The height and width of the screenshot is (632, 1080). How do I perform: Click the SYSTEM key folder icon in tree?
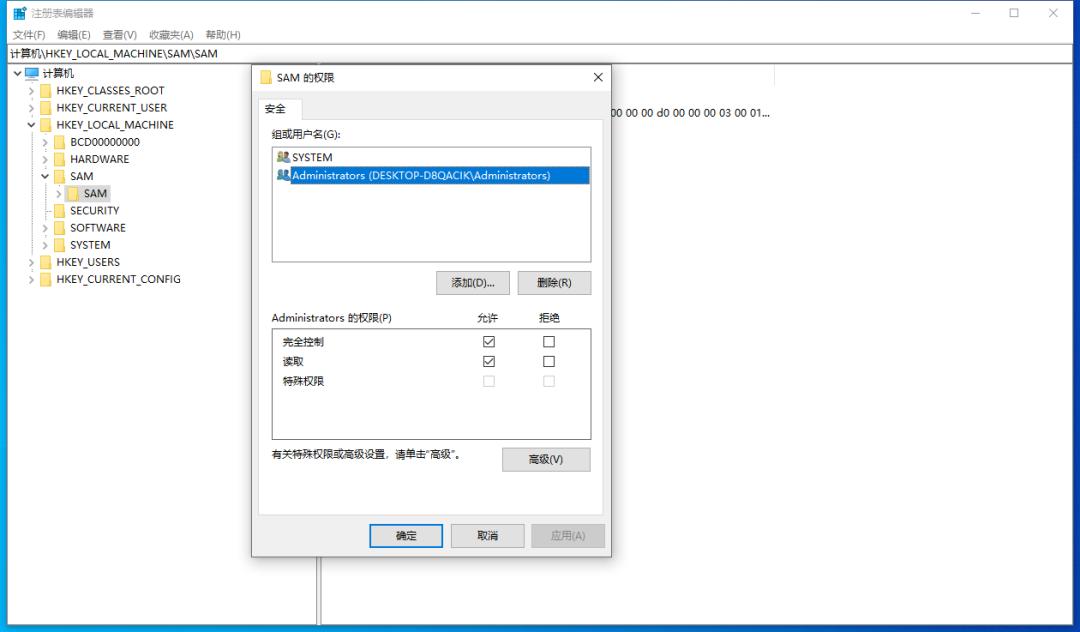point(60,245)
